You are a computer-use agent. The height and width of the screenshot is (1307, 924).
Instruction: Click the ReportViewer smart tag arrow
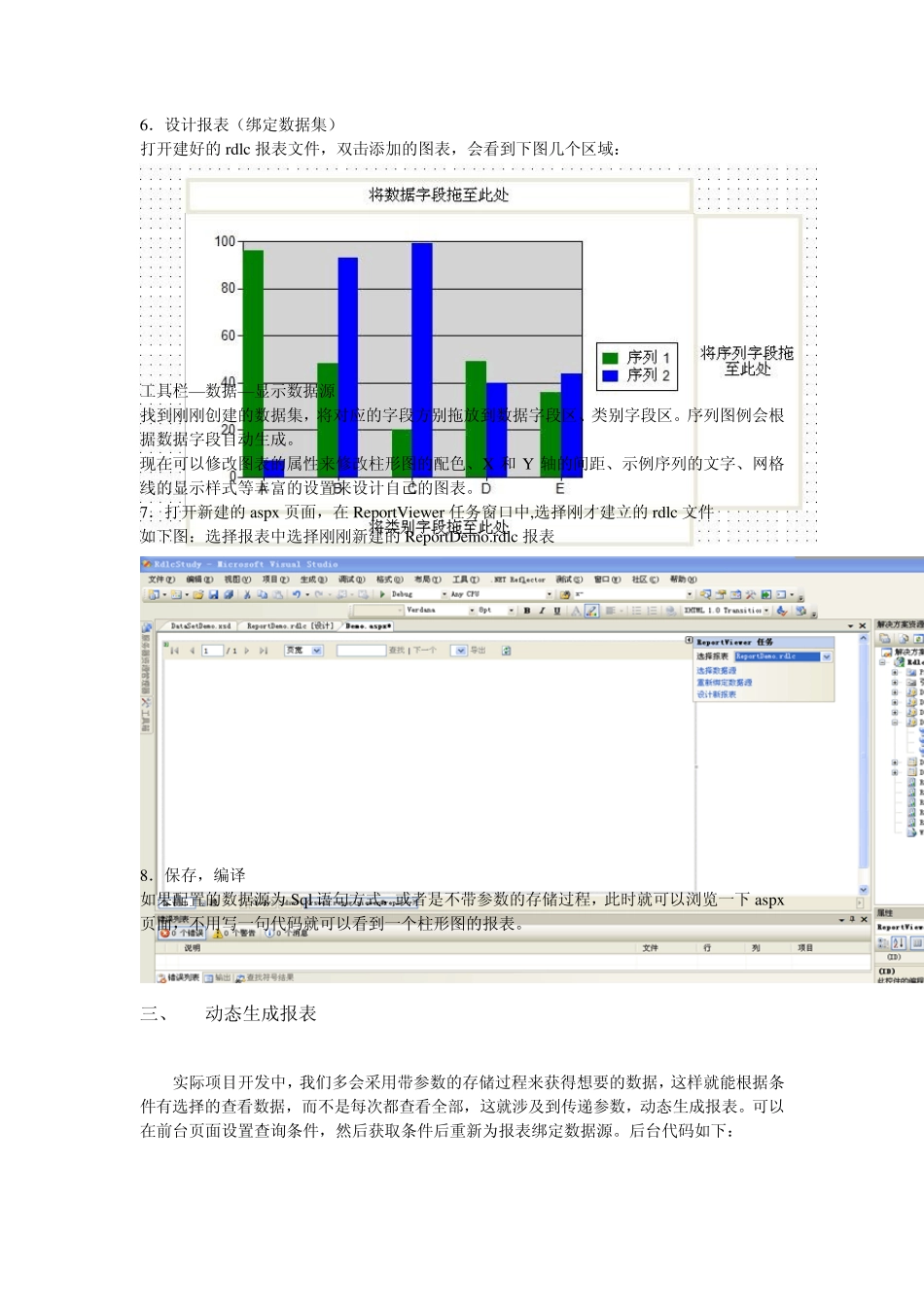click(689, 640)
